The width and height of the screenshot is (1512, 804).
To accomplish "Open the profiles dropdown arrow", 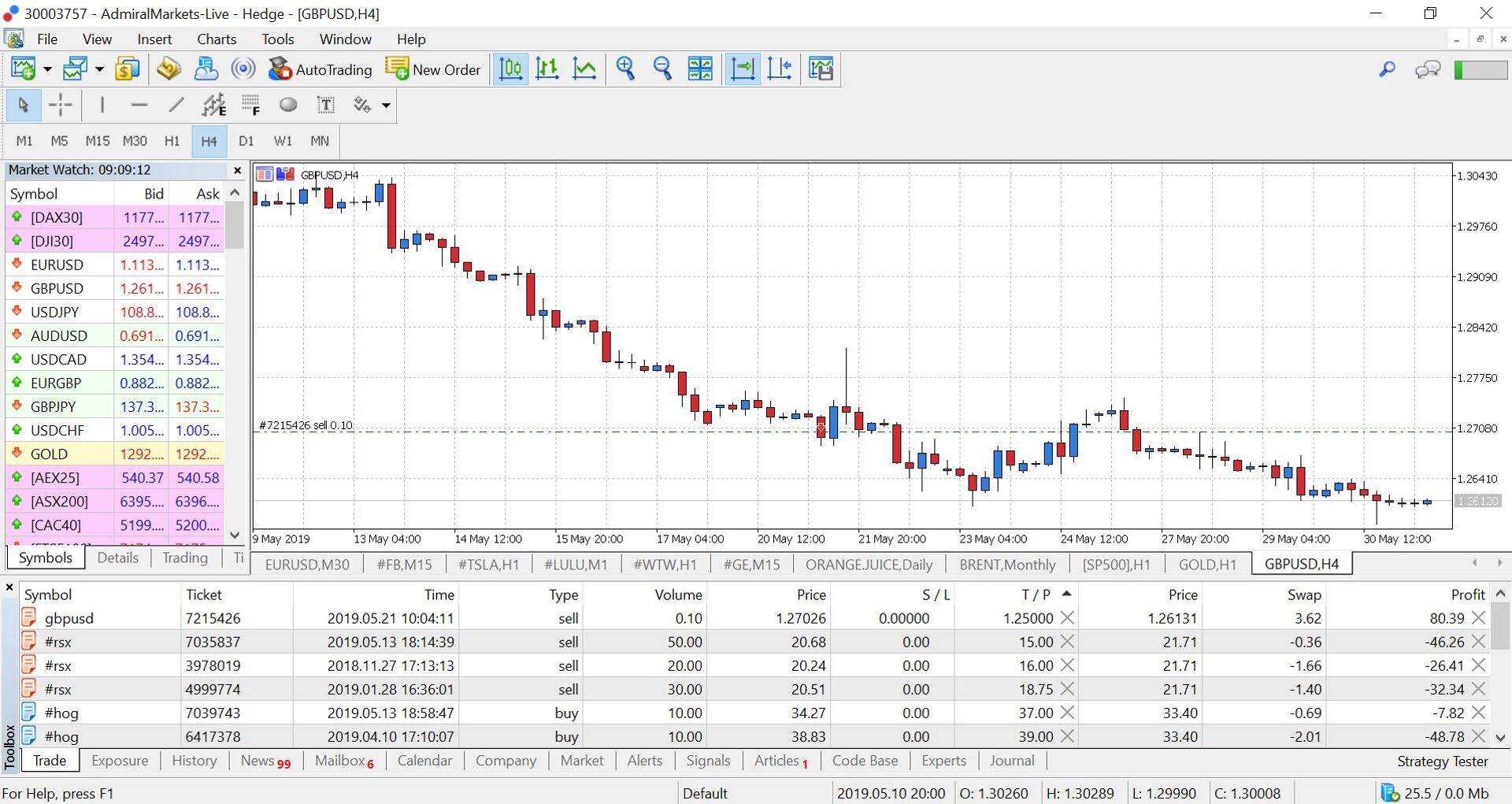I will tap(99, 69).
